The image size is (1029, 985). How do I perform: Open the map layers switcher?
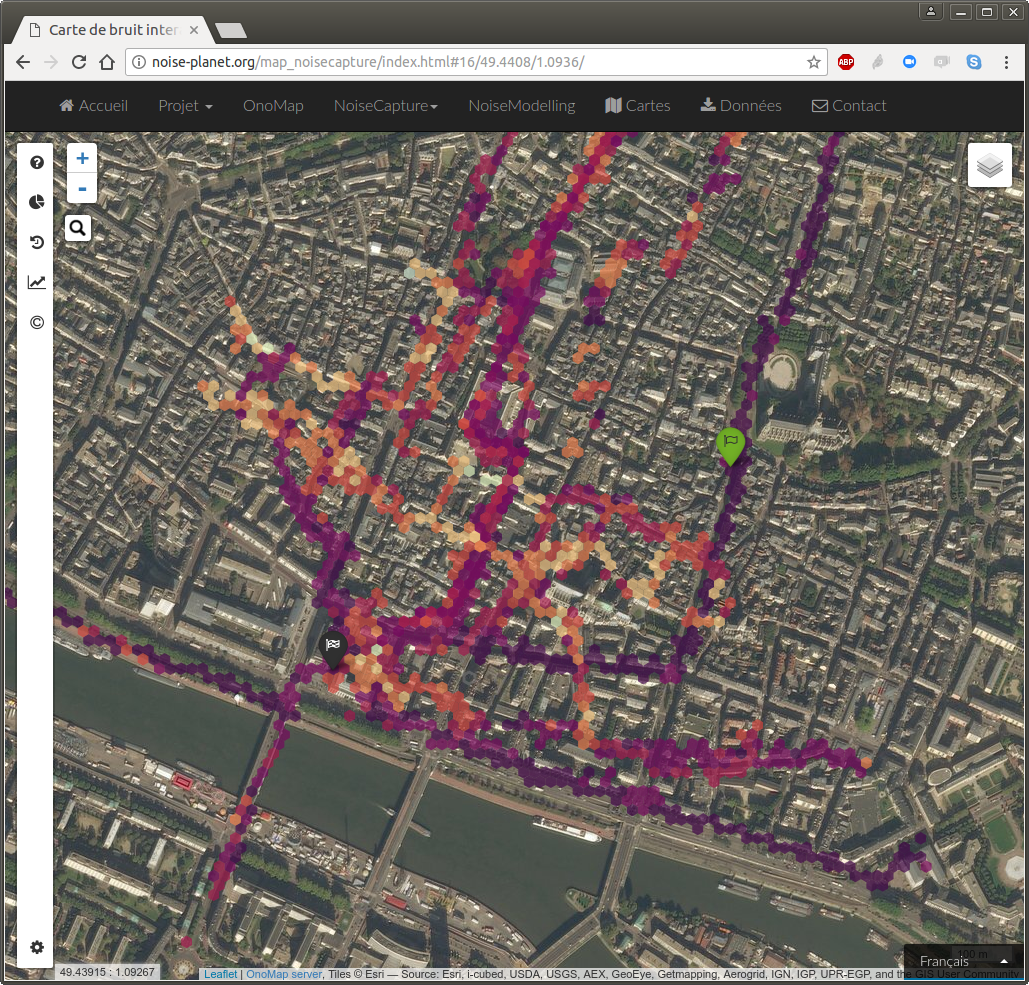click(990, 165)
